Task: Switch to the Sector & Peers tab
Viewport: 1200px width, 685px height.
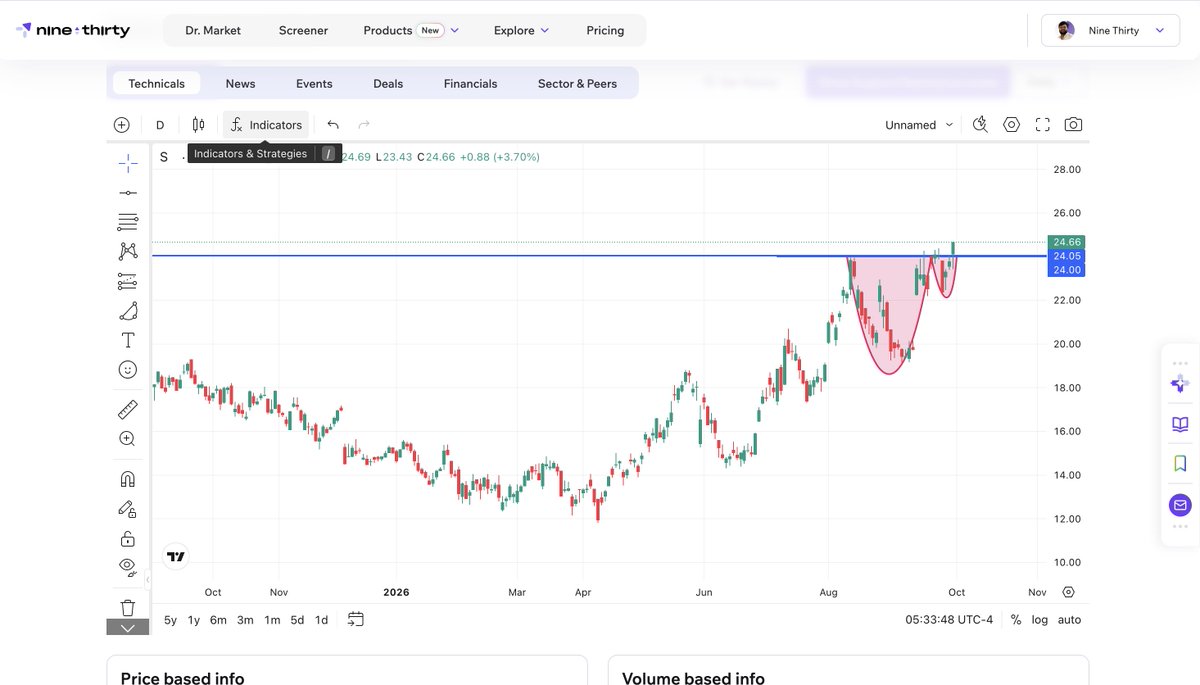Action: pos(577,83)
